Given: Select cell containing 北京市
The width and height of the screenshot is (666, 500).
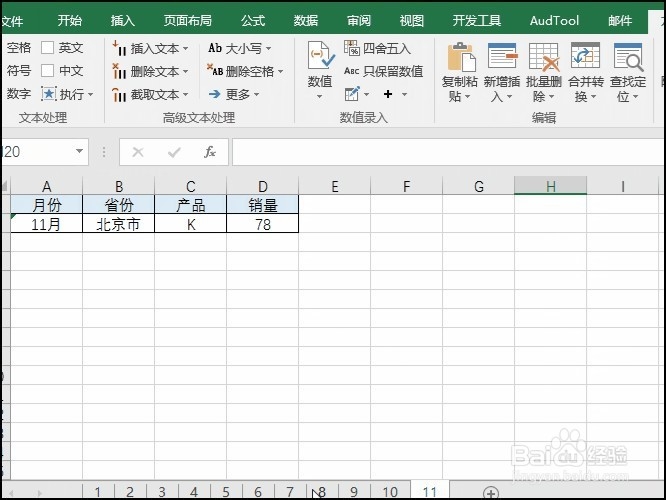Looking at the screenshot, I should pos(119,223).
